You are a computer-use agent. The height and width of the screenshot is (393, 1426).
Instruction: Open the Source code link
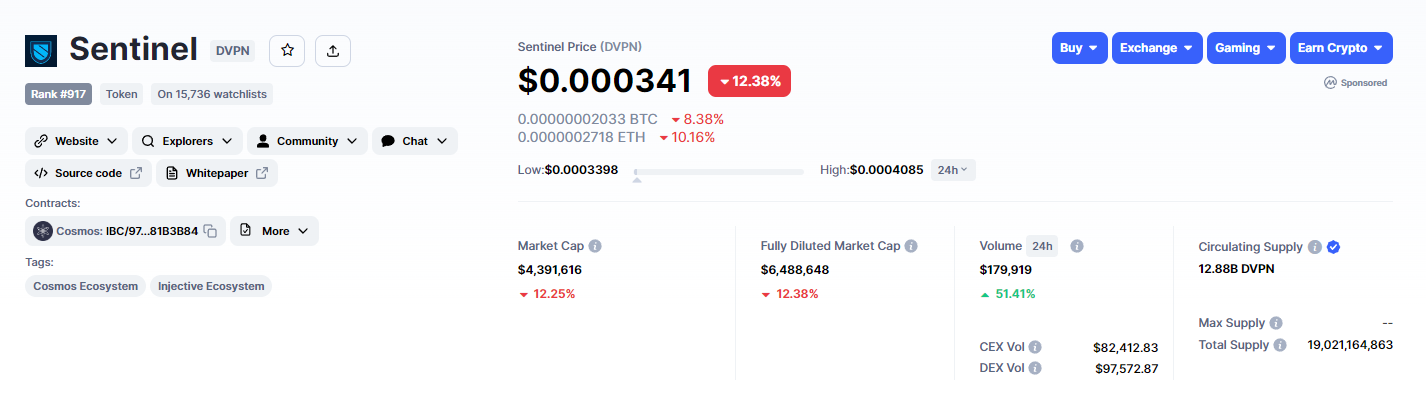click(x=88, y=173)
